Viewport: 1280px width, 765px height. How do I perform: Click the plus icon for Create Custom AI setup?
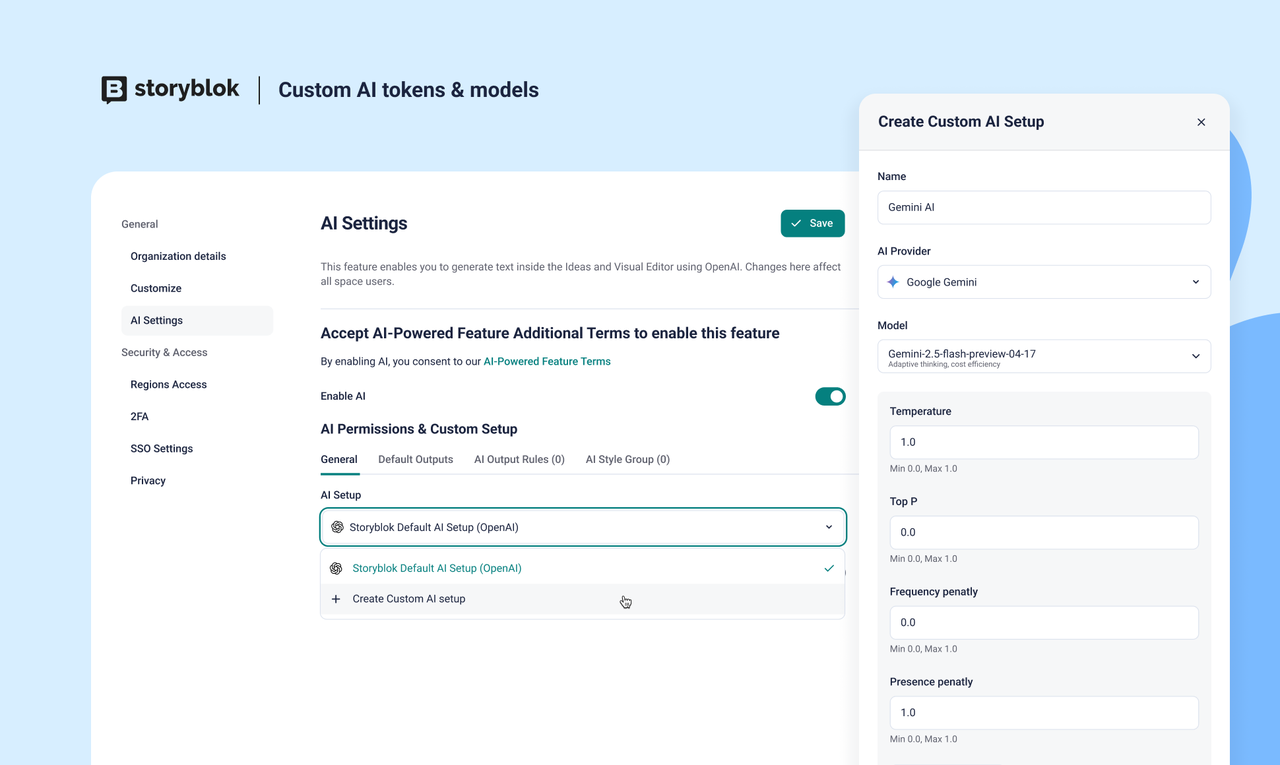pos(335,599)
